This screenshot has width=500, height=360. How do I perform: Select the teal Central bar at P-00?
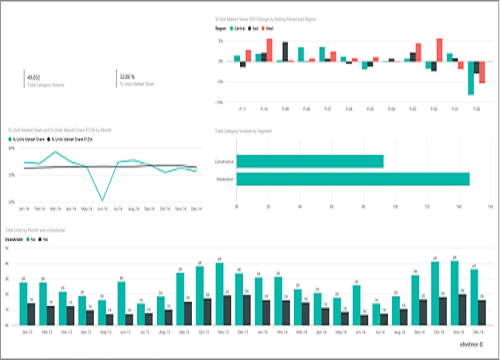(471, 78)
